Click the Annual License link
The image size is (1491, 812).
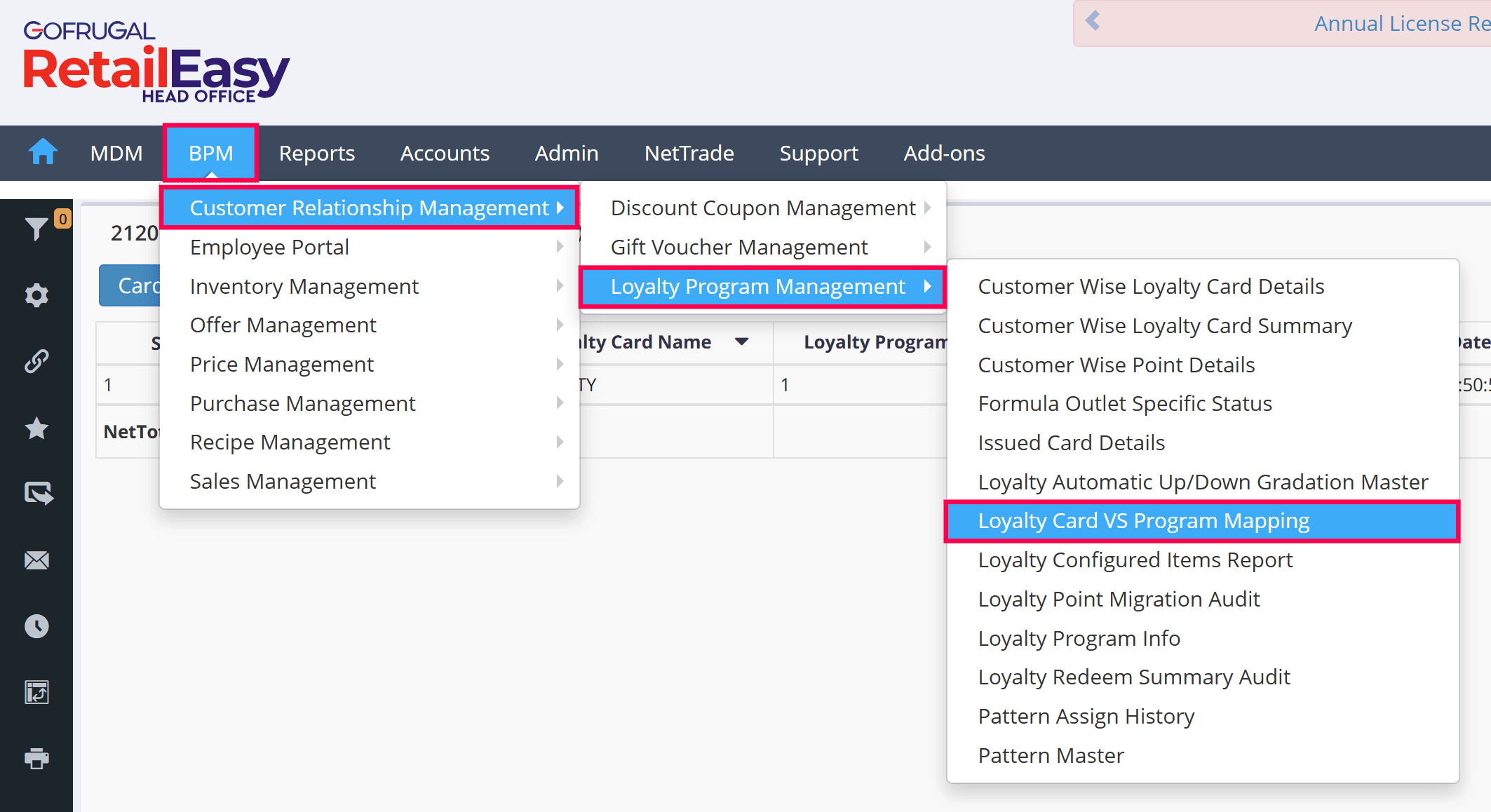(1400, 24)
